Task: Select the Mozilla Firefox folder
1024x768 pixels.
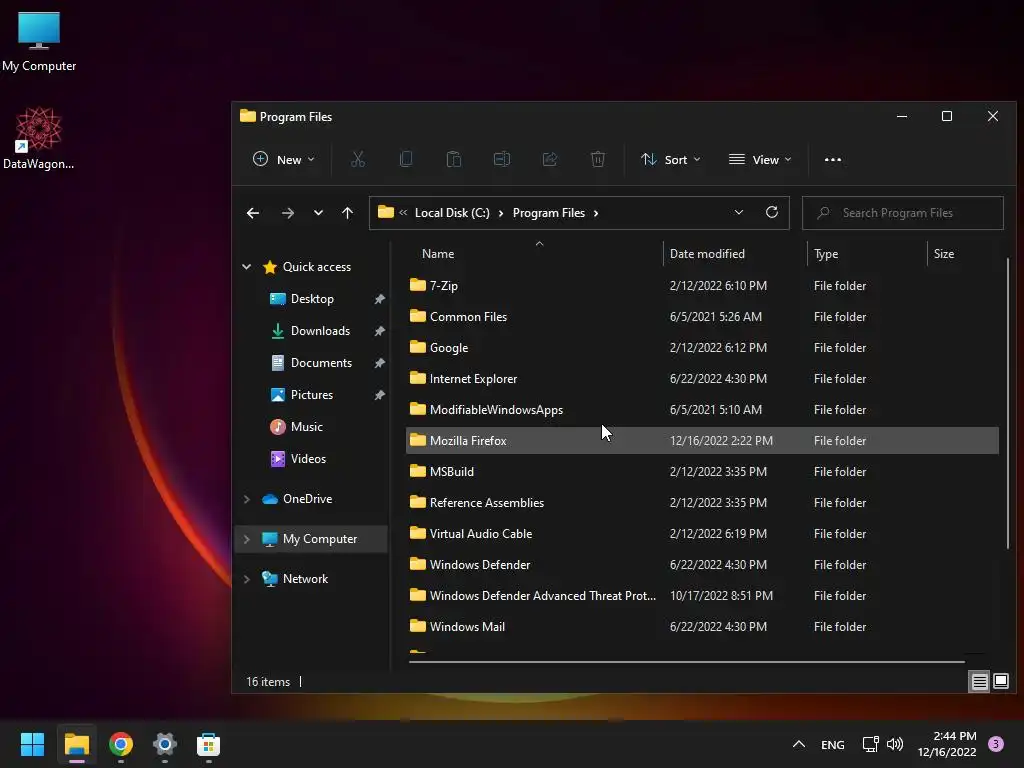Action: pos(702,441)
